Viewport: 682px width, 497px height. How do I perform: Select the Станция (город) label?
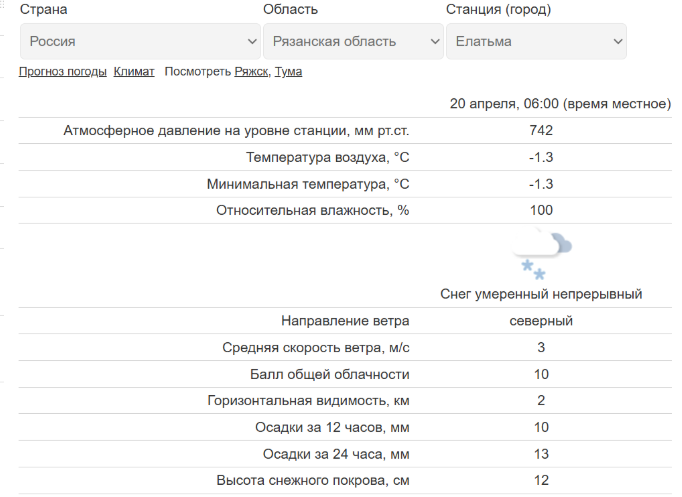coord(498,10)
